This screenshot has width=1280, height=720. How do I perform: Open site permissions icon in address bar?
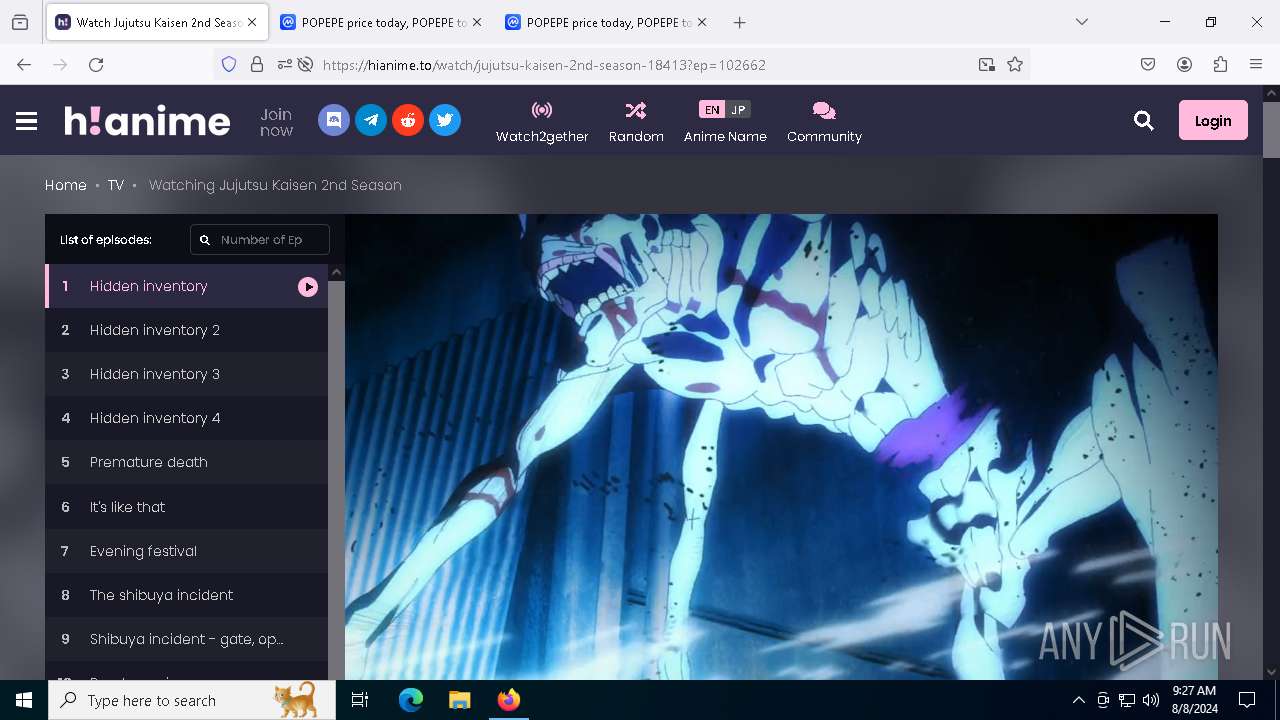click(x=285, y=64)
